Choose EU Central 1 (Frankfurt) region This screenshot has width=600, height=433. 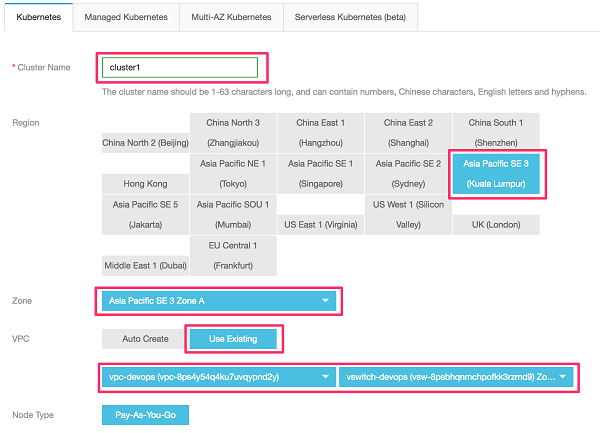[x=233, y=256]
